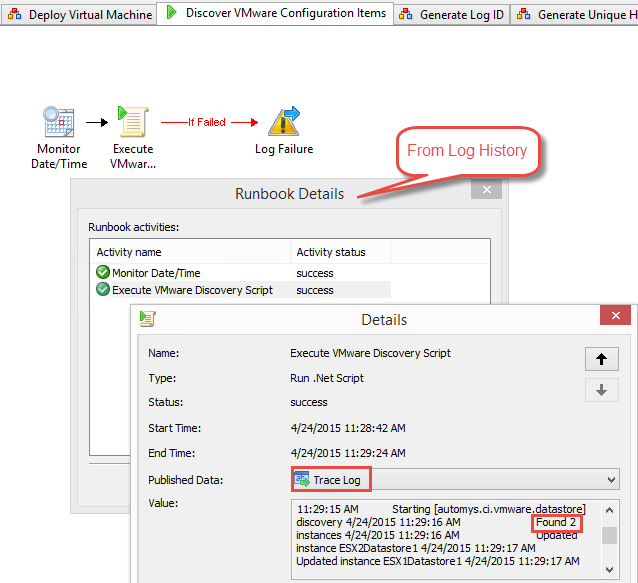The image size is (638, 583).
Task: Click the runbook icon on Generate Unique tab
Action: (x=524, y=15)
